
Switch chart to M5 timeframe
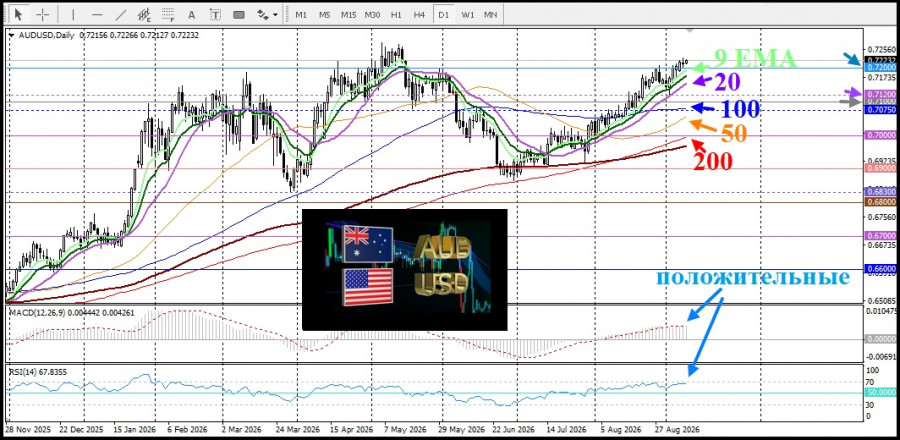(325, 14)
